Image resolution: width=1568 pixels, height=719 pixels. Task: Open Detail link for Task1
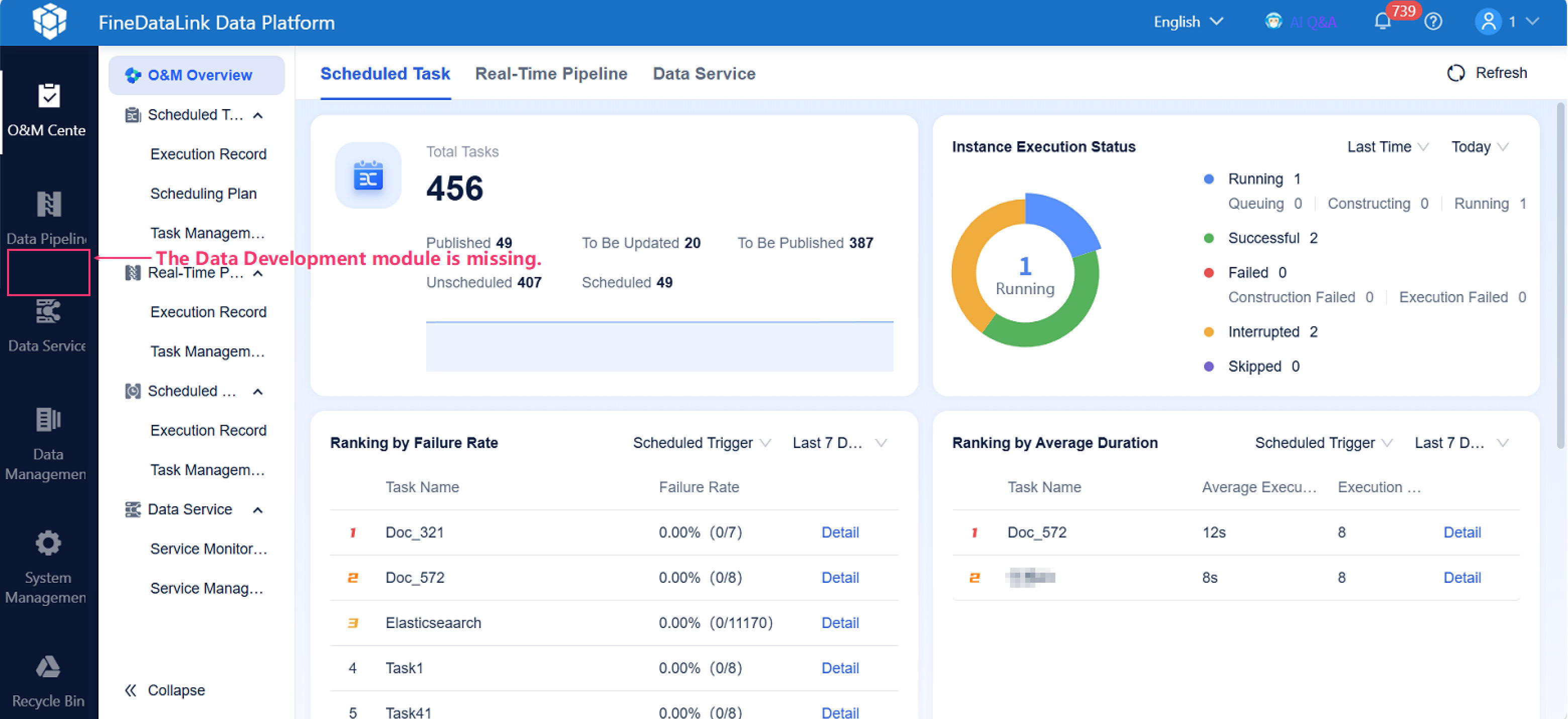(840, 668)
